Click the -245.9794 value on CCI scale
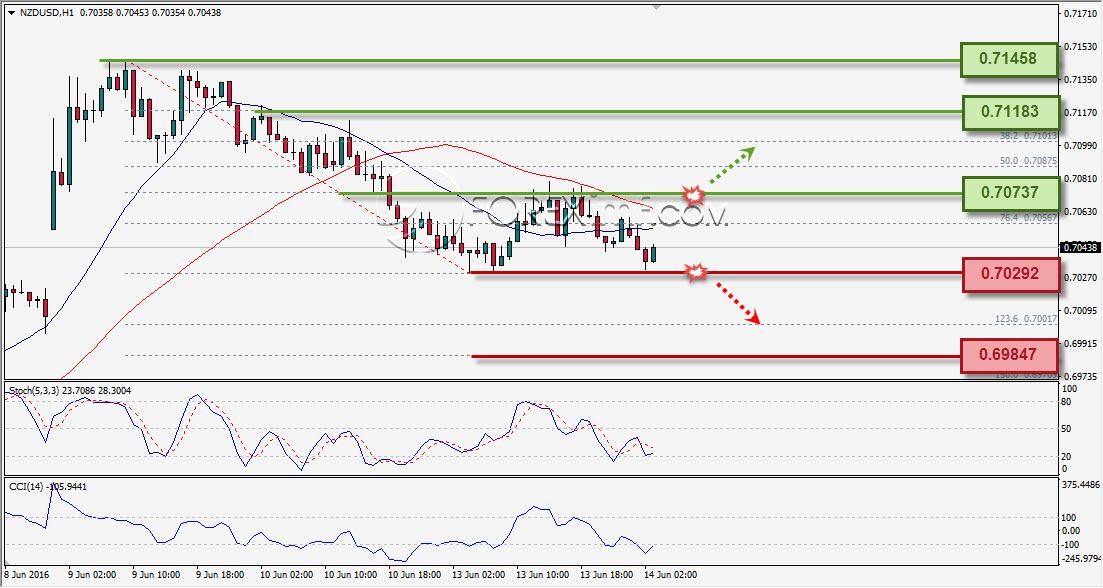The width and height of the screenshot is (1103, 588). pos(1080,558)
